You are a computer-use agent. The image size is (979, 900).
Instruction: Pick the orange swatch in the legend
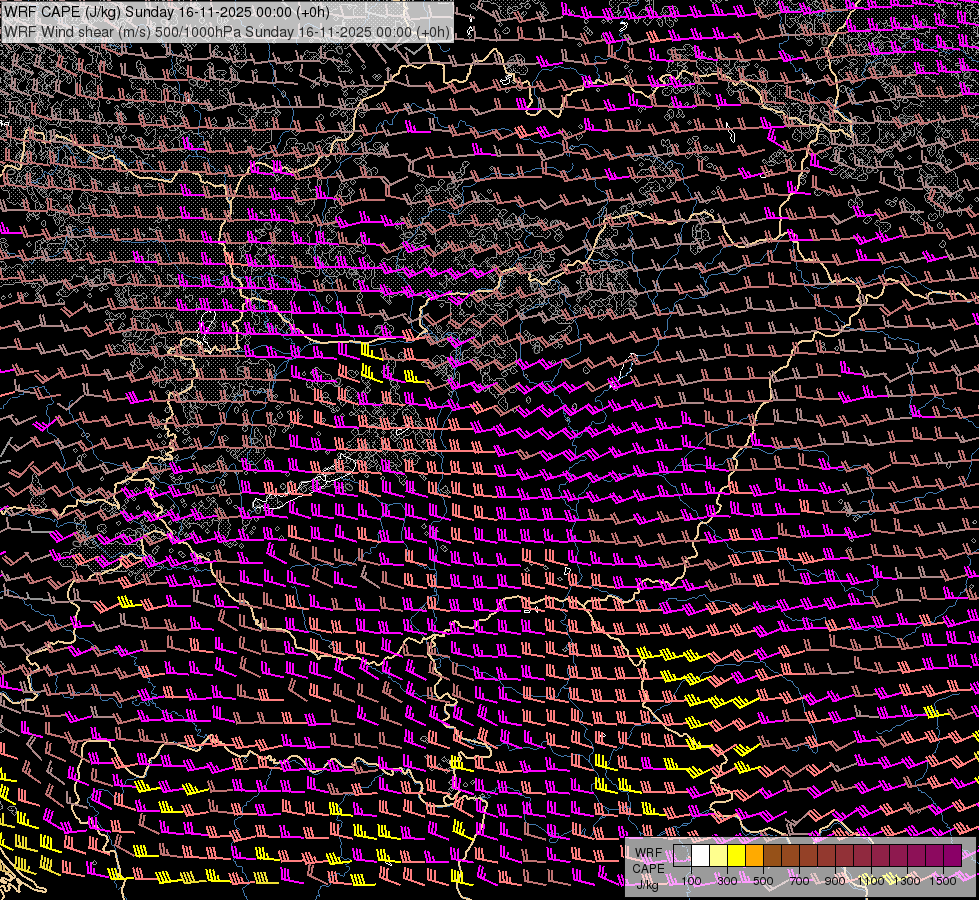coord(754,855)
